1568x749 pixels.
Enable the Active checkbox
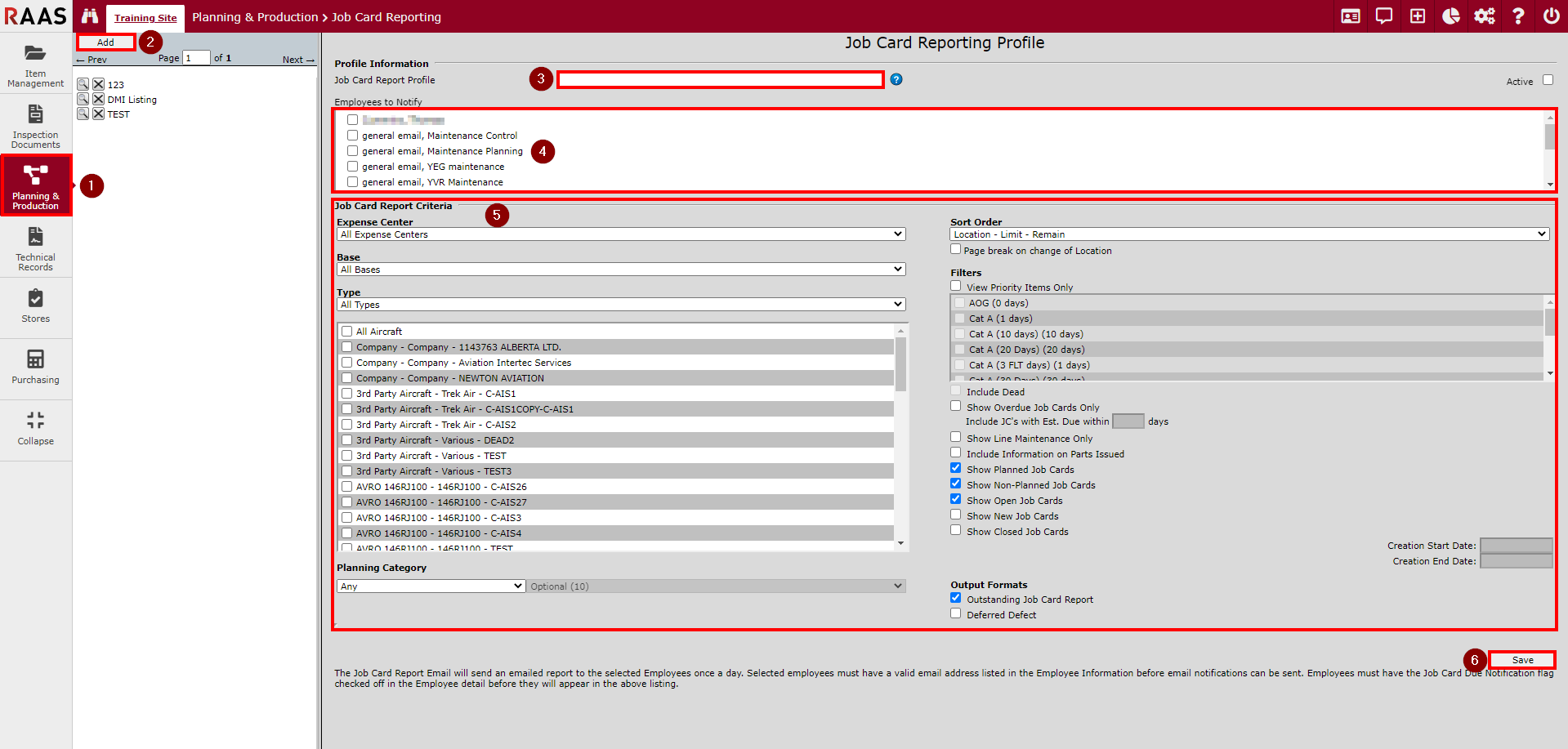(x=1548, y=80)
